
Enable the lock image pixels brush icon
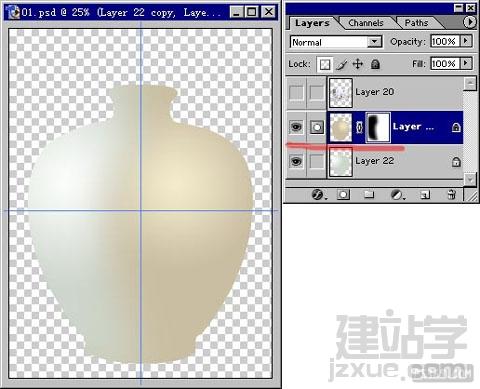[341, 64]
